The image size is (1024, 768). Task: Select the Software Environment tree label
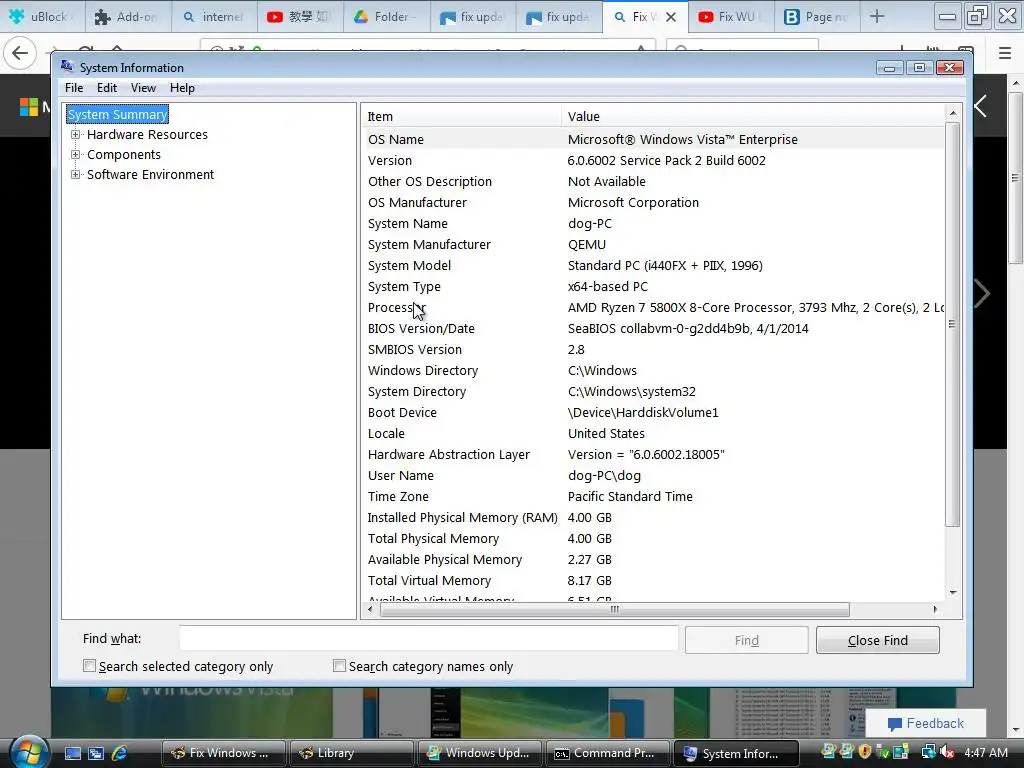pos(150,174)
